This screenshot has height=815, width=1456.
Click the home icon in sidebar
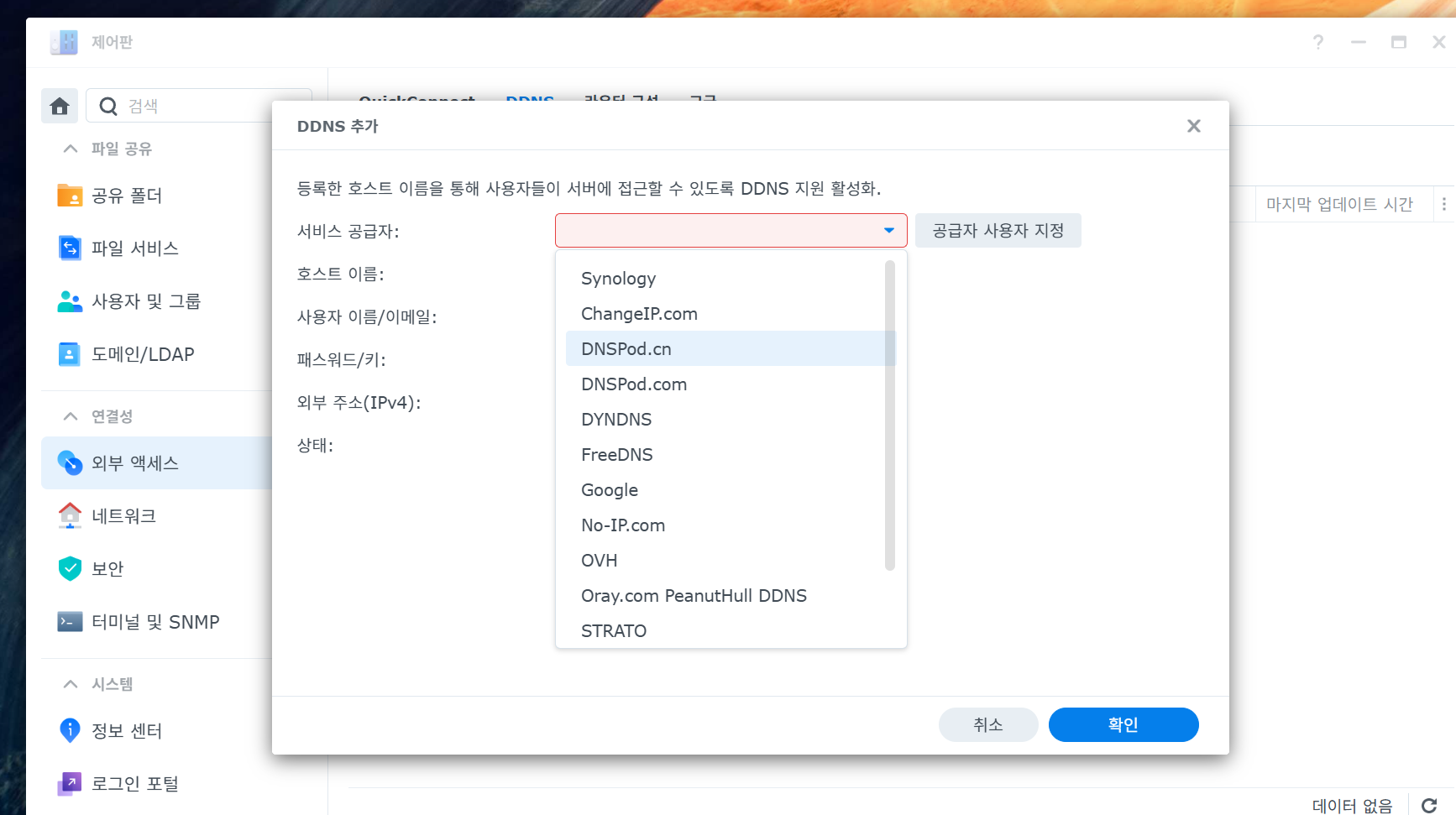(60, 106)
